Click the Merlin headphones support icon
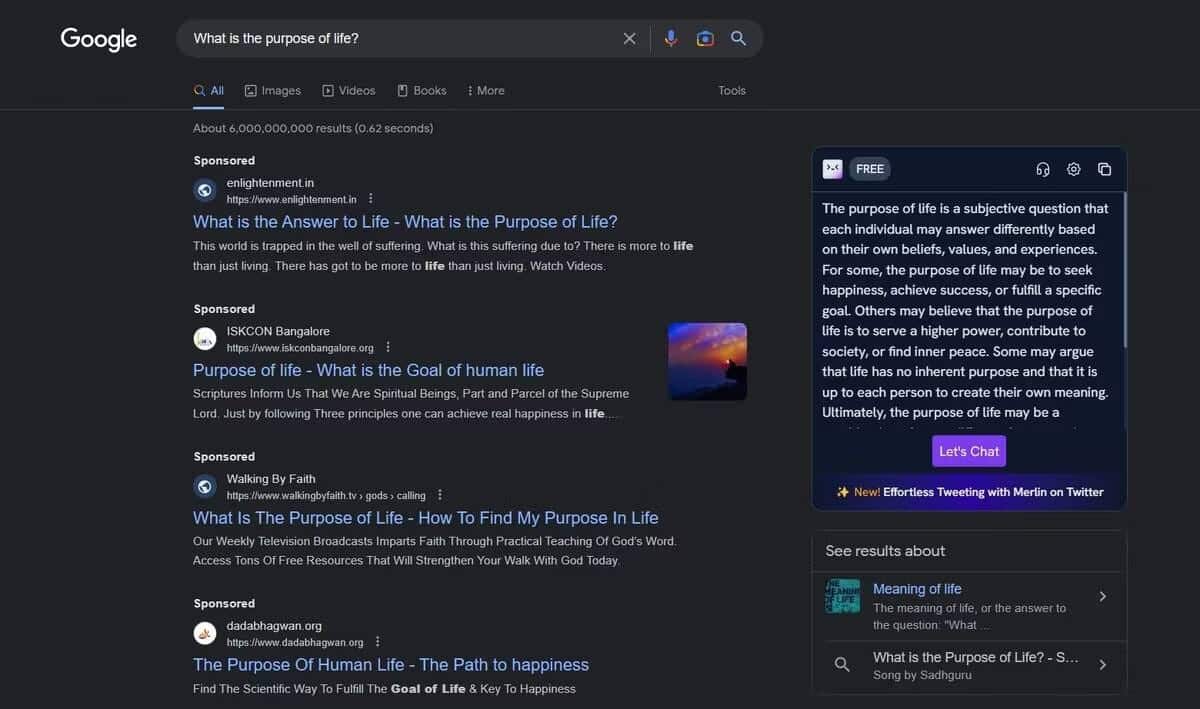This screenshot has width=1200, height=709. coord(1042,169)
